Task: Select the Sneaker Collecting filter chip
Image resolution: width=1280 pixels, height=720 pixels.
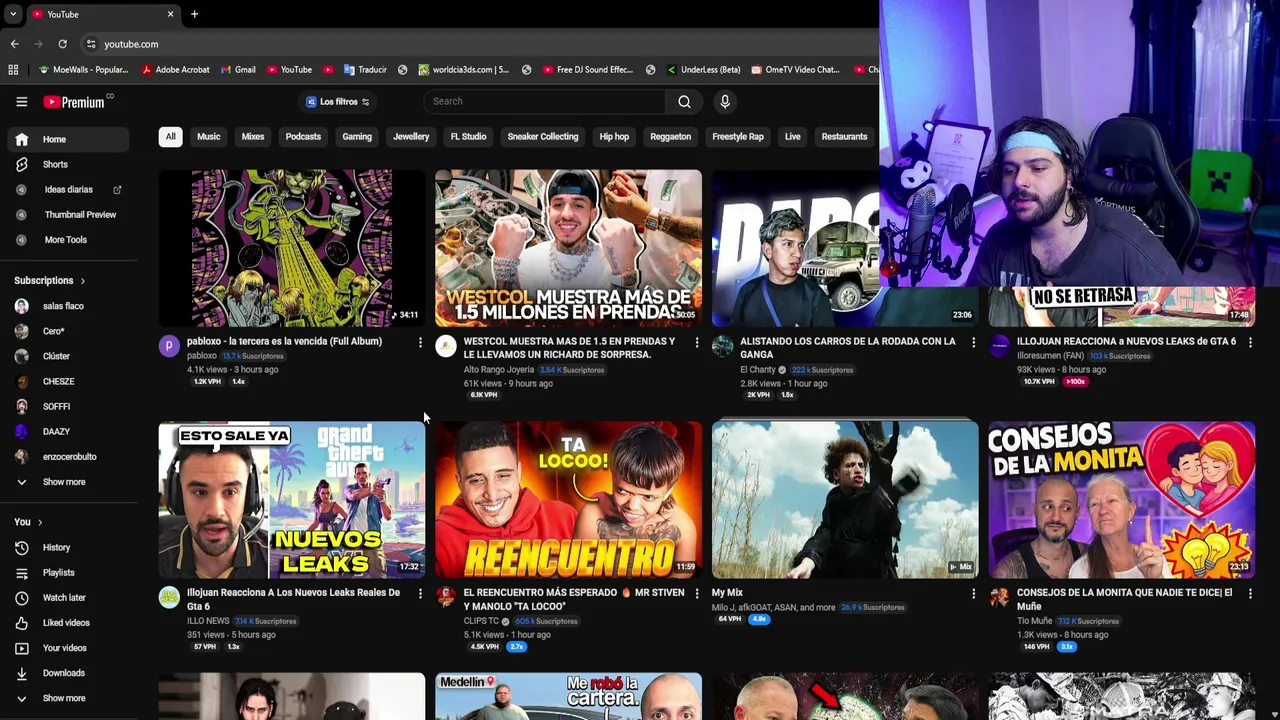Action: pos(543,137)
